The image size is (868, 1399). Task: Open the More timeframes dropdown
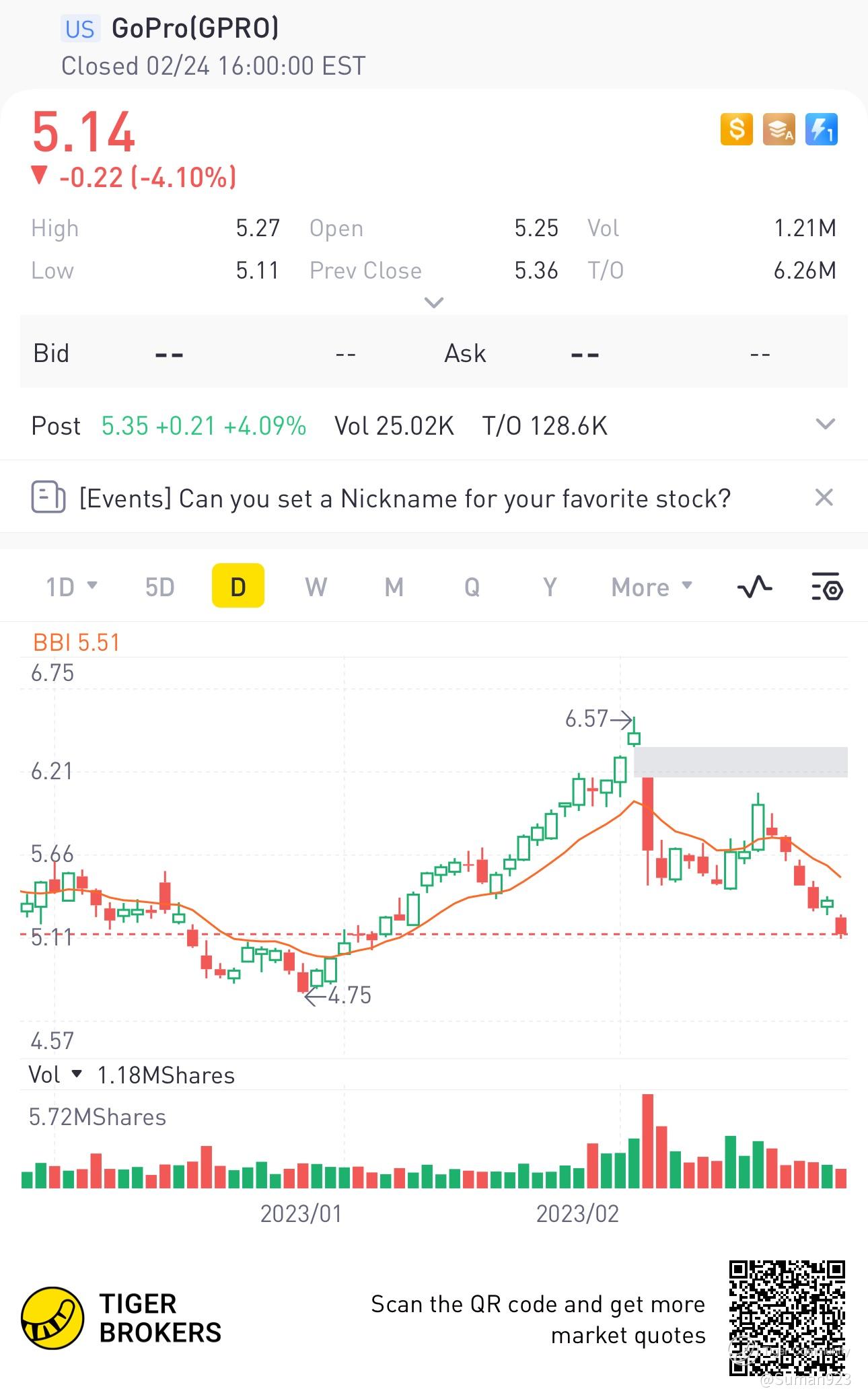tap(651, 587)
